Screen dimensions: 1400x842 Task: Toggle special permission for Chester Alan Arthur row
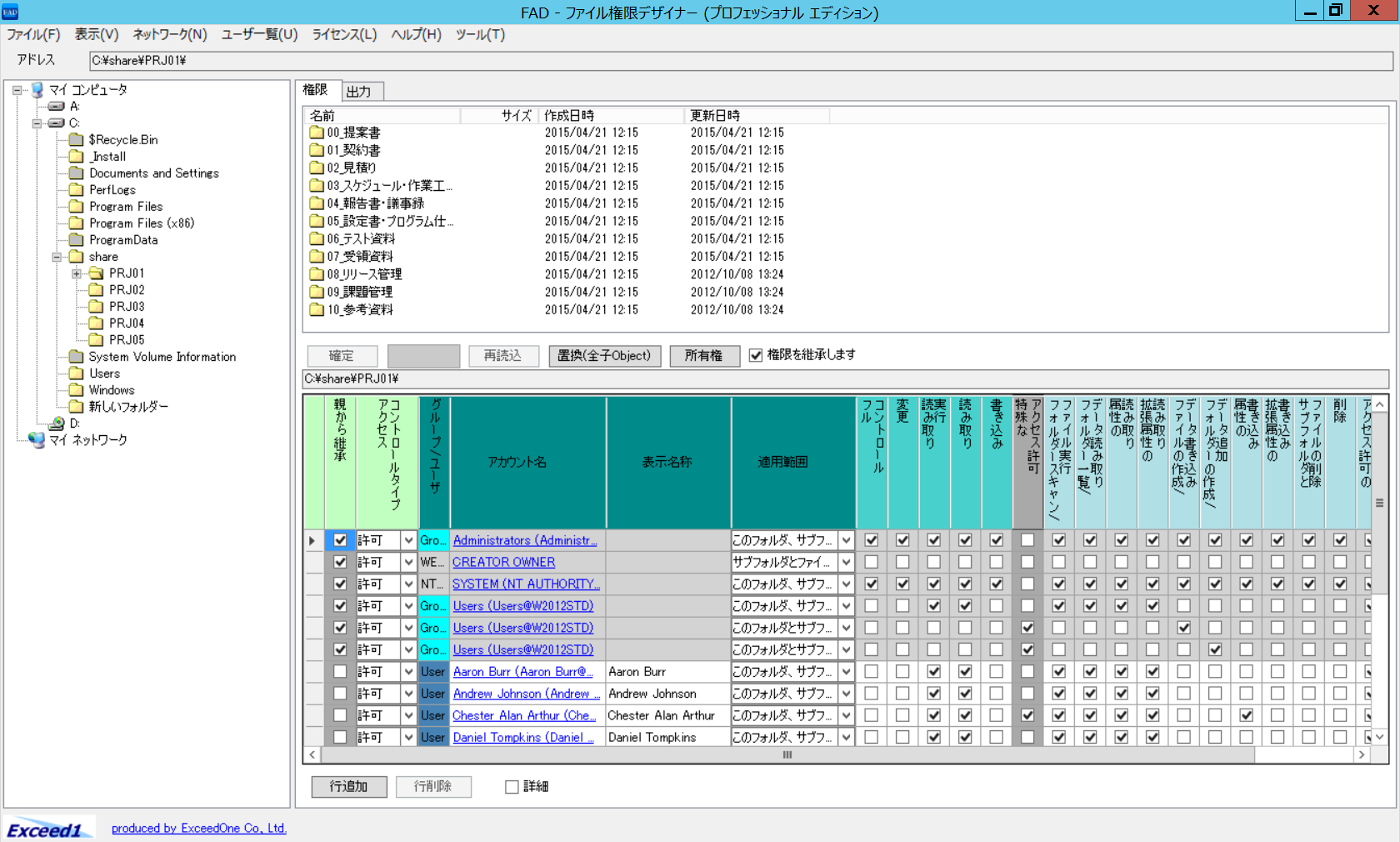[1027, 715]
